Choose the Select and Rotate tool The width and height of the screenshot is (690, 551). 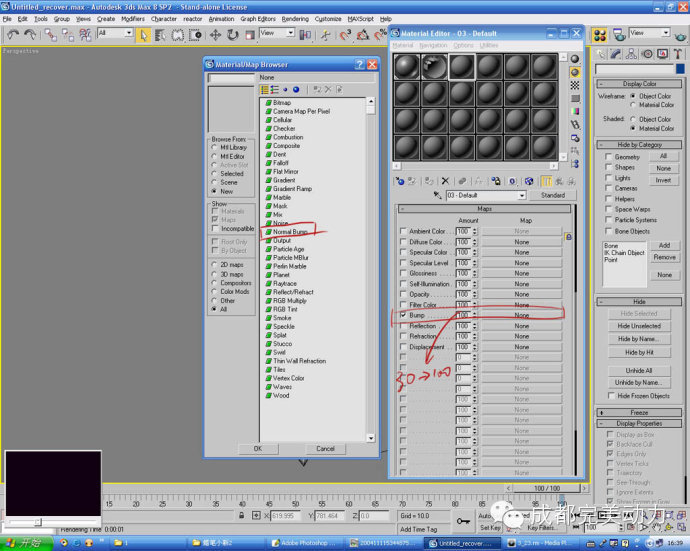(232, 35)
